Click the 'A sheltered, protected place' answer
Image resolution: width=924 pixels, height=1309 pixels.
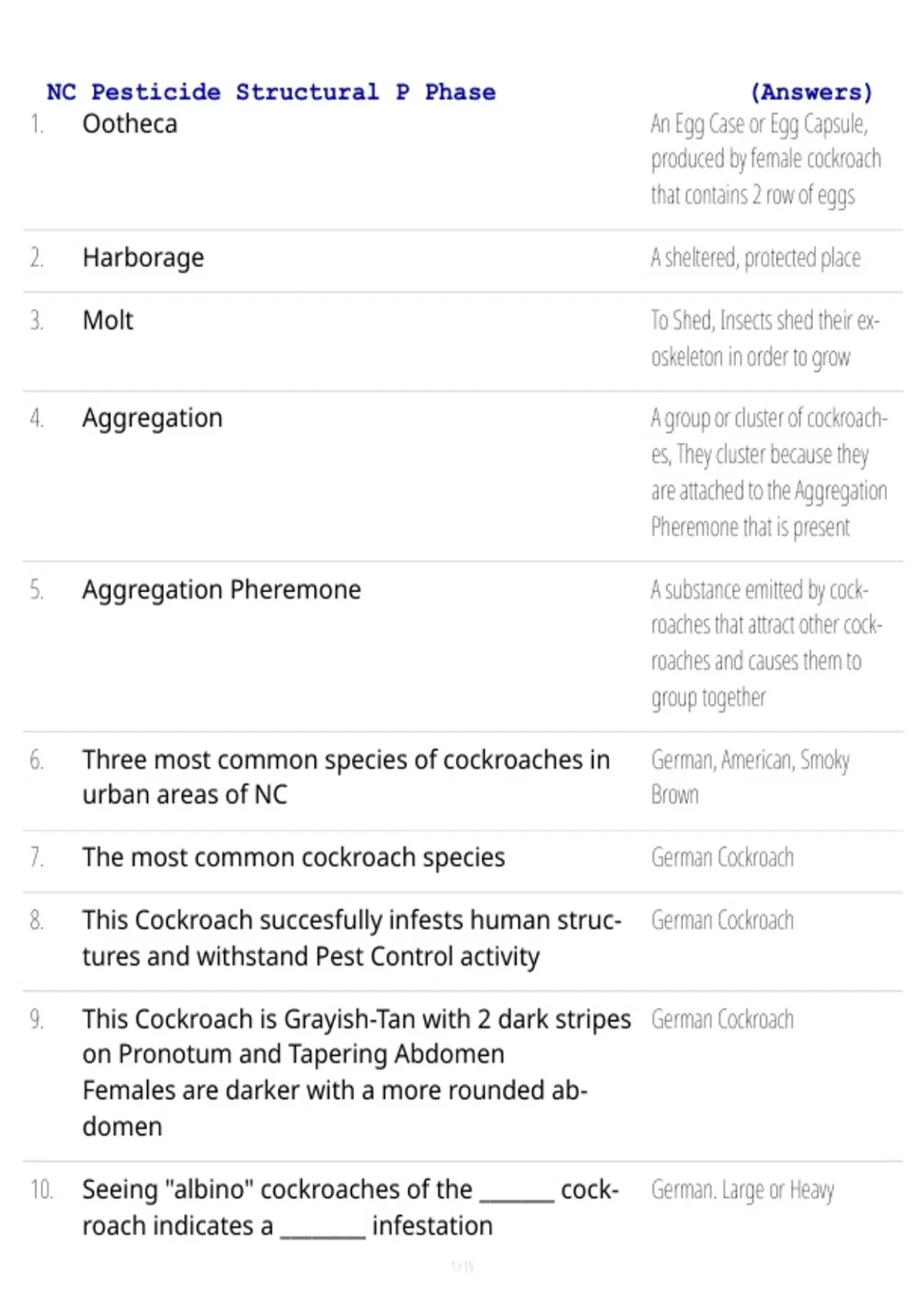click(x=755, y=258)
